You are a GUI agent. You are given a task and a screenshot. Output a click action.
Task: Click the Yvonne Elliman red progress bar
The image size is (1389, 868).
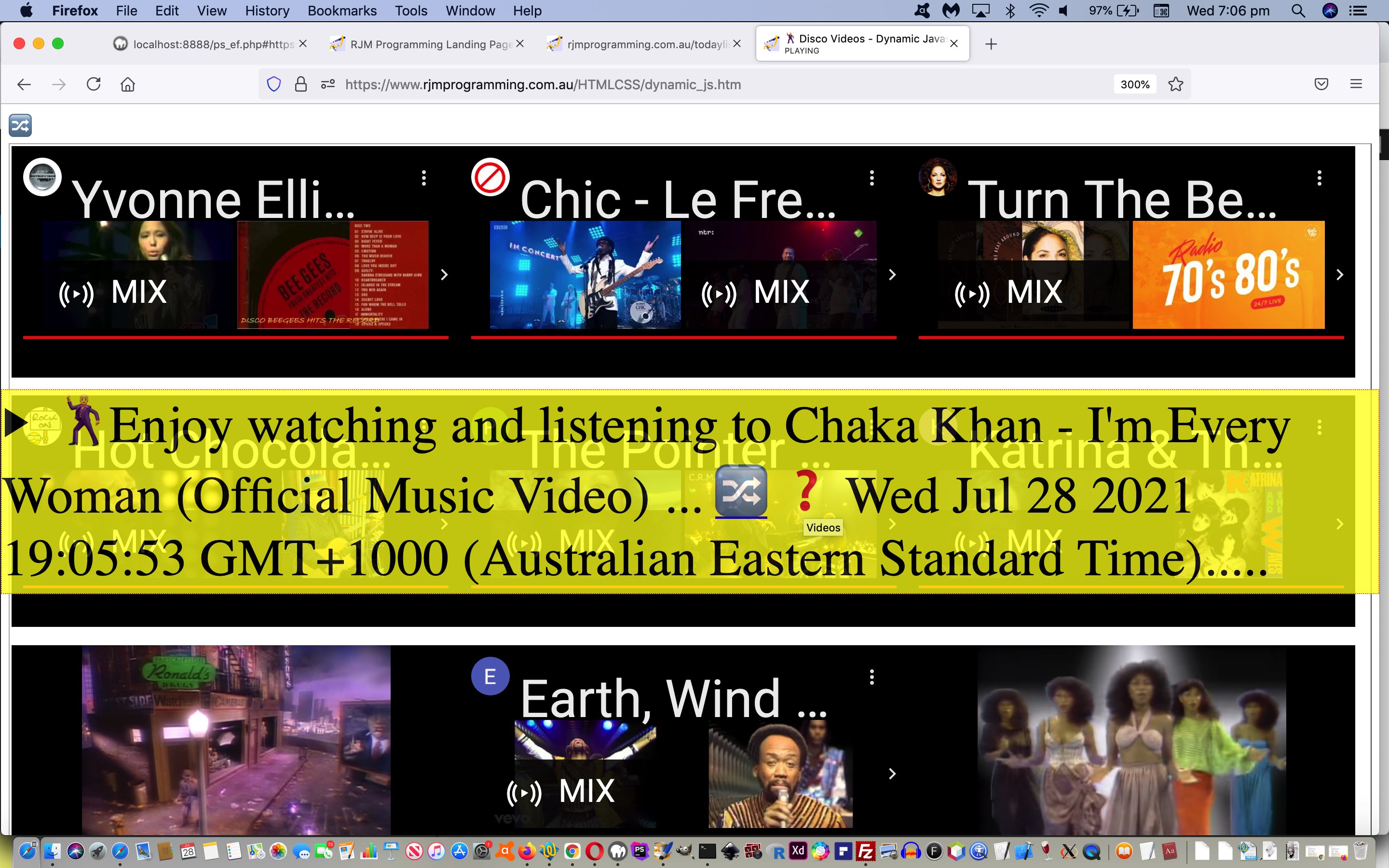coord(235,338)
